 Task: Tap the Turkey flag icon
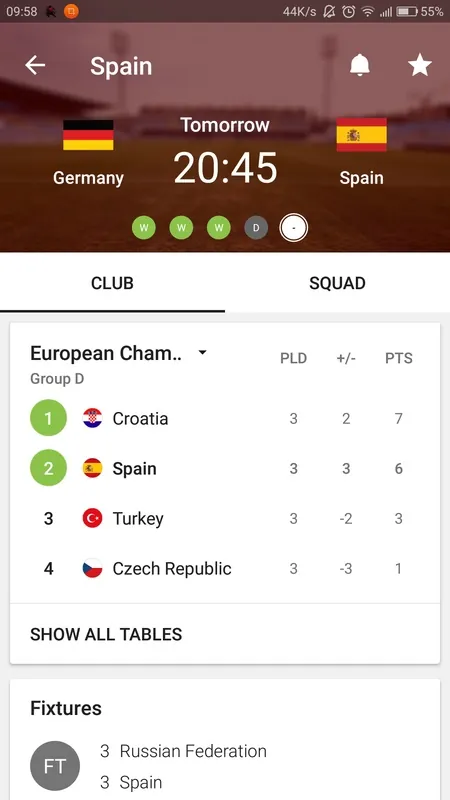[x=92, y=518]
